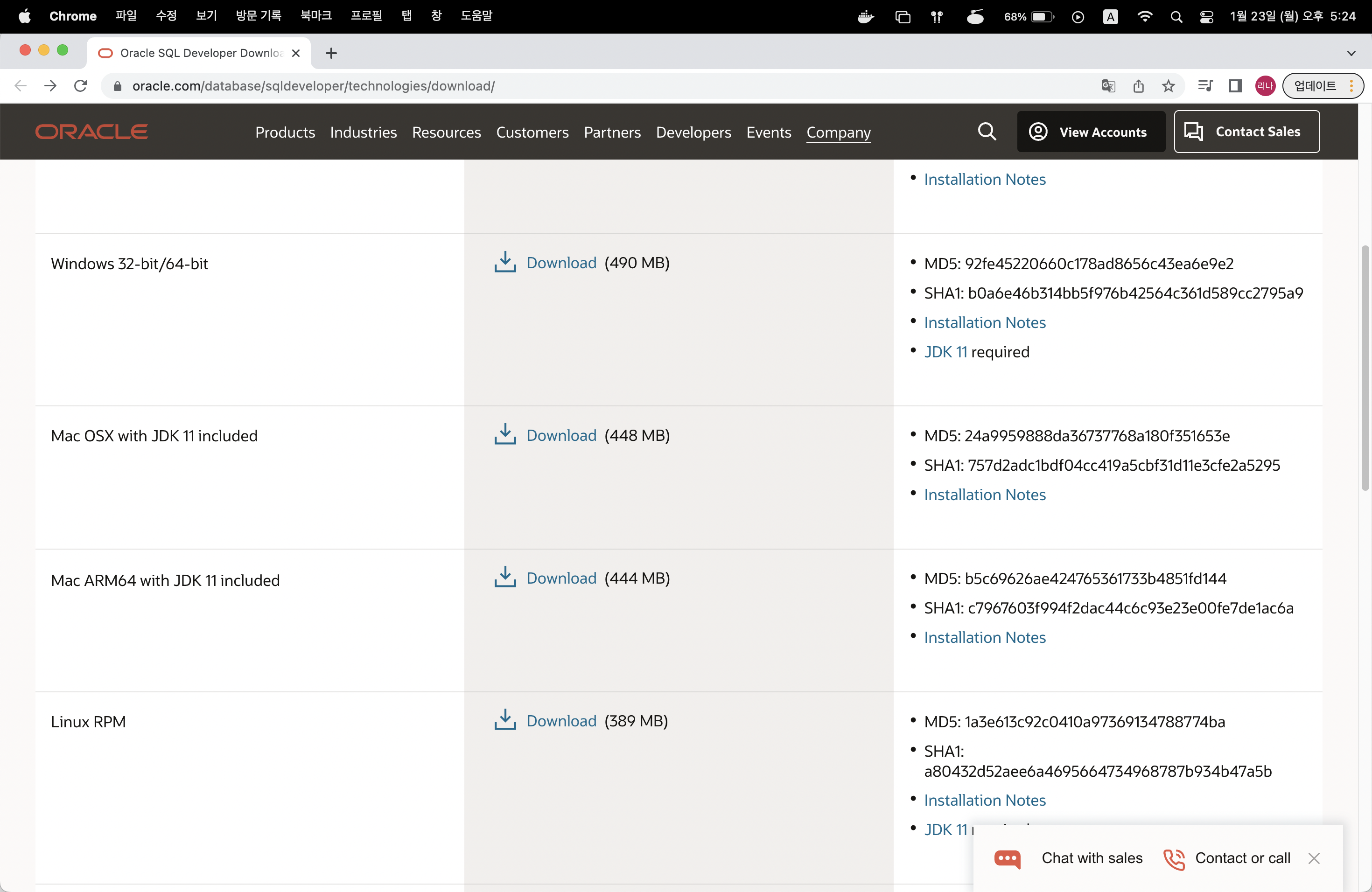Close the Chat with sales popup
The width and height of the screenshot is (1372, 892).
(x=1314, y=858)
